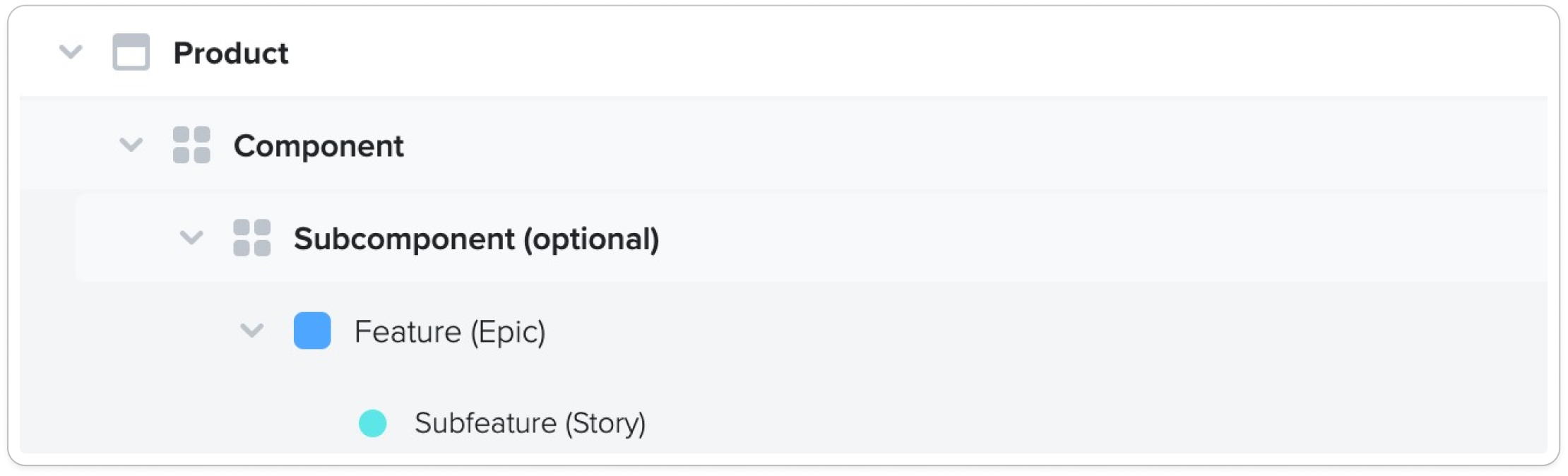Click the word (optional) after Subcomponent
Image resolution: width=1568 pixels, height=476 pixels.
pos(591,239)
